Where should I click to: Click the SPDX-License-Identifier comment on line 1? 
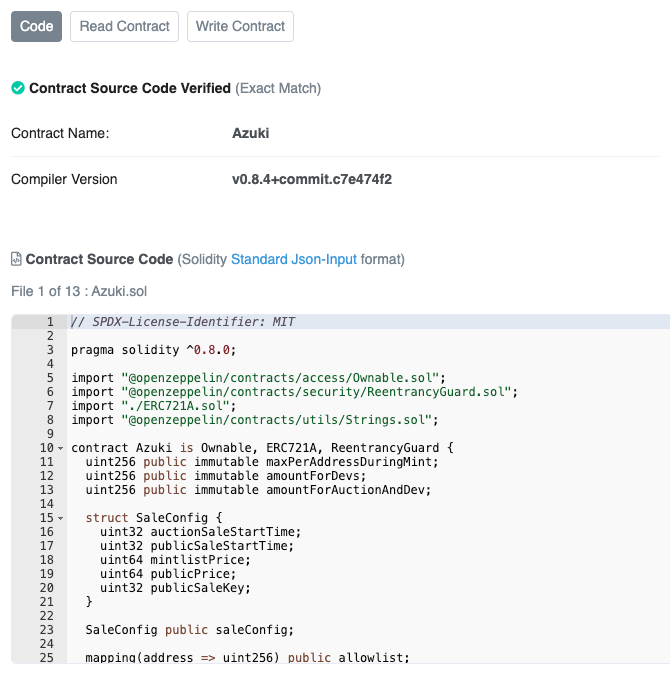[183, 322]
